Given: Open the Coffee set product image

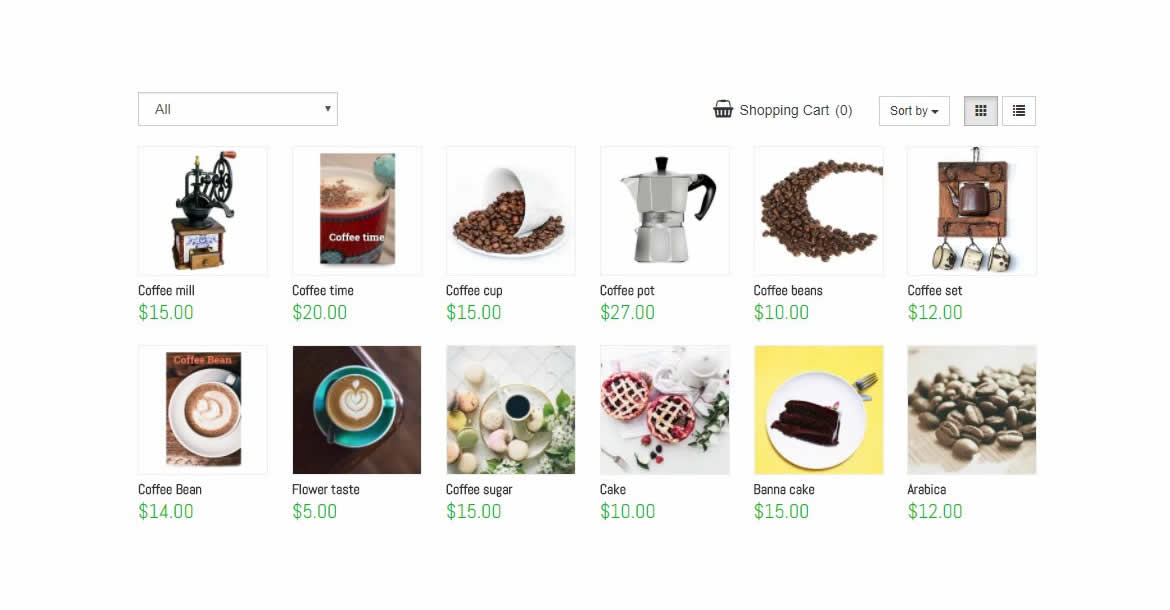Looking at the screenshot, I should pos(972,211).
